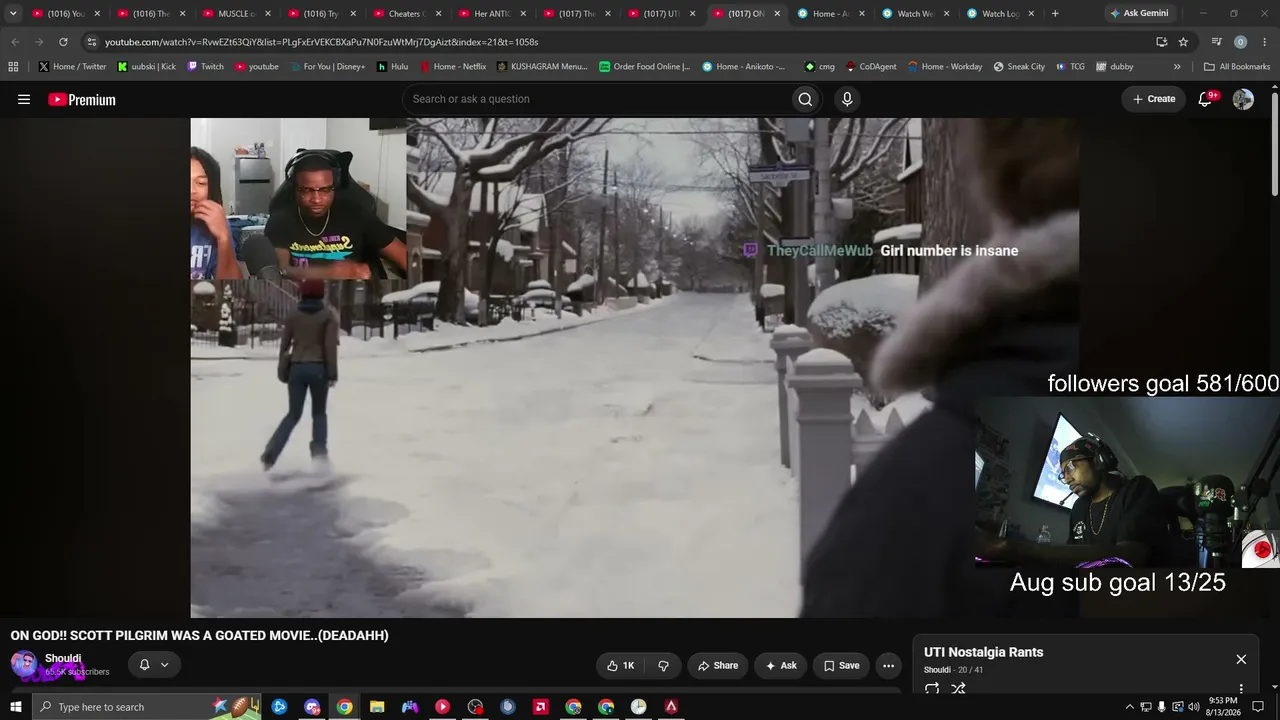Go to YouTube Premium home logo
This screenshot has height=720, width=1280.
pos(82,99)
